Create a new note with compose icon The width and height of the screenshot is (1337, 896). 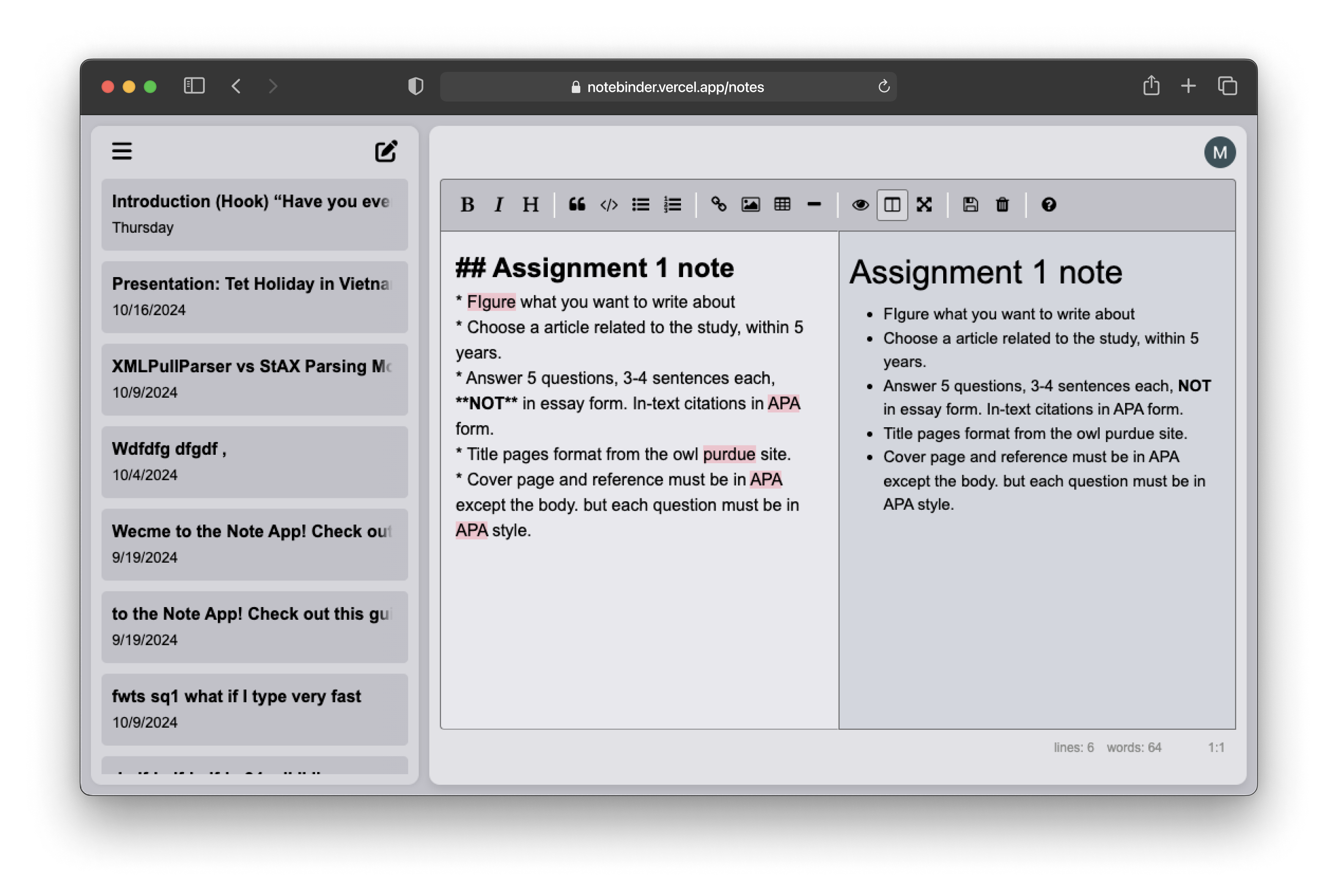pos(386,151)
